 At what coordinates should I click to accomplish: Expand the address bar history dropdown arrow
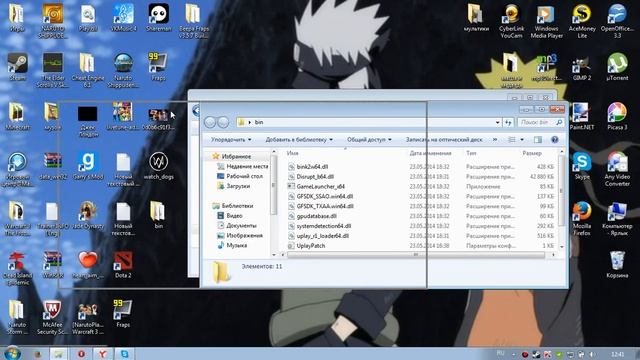pos(498,122)
